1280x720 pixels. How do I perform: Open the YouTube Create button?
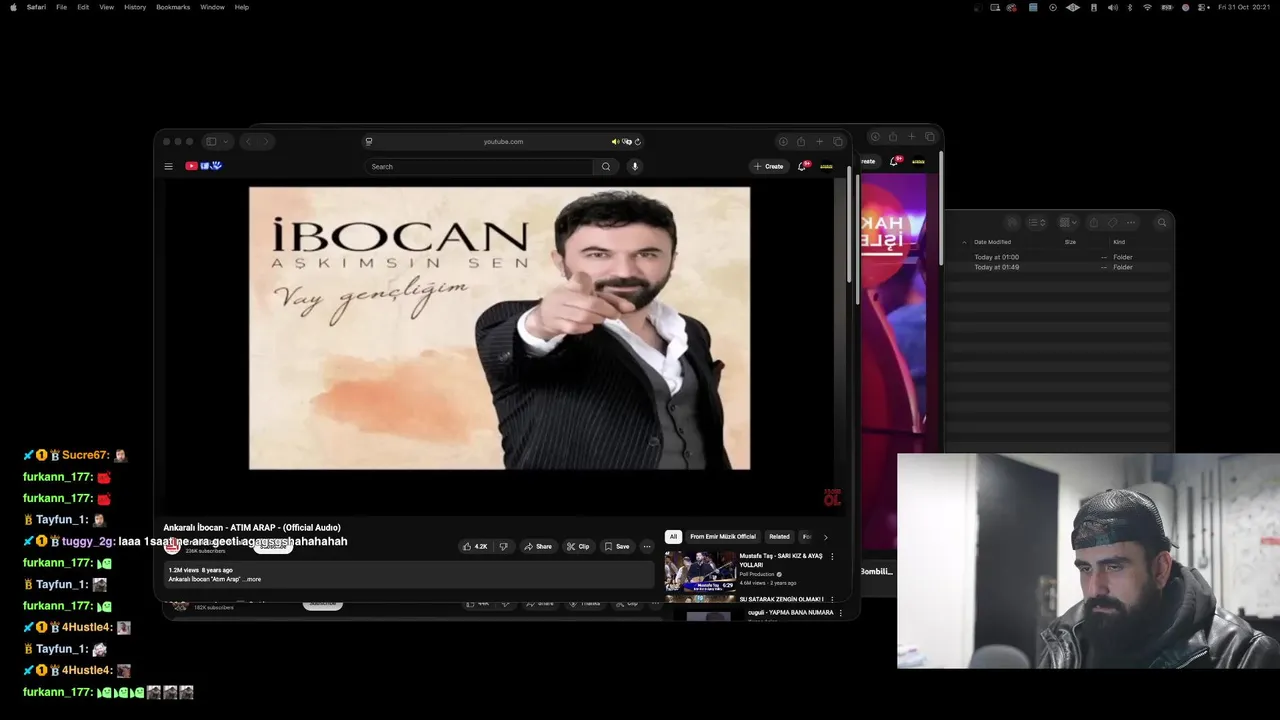click(x=769, y=166)
